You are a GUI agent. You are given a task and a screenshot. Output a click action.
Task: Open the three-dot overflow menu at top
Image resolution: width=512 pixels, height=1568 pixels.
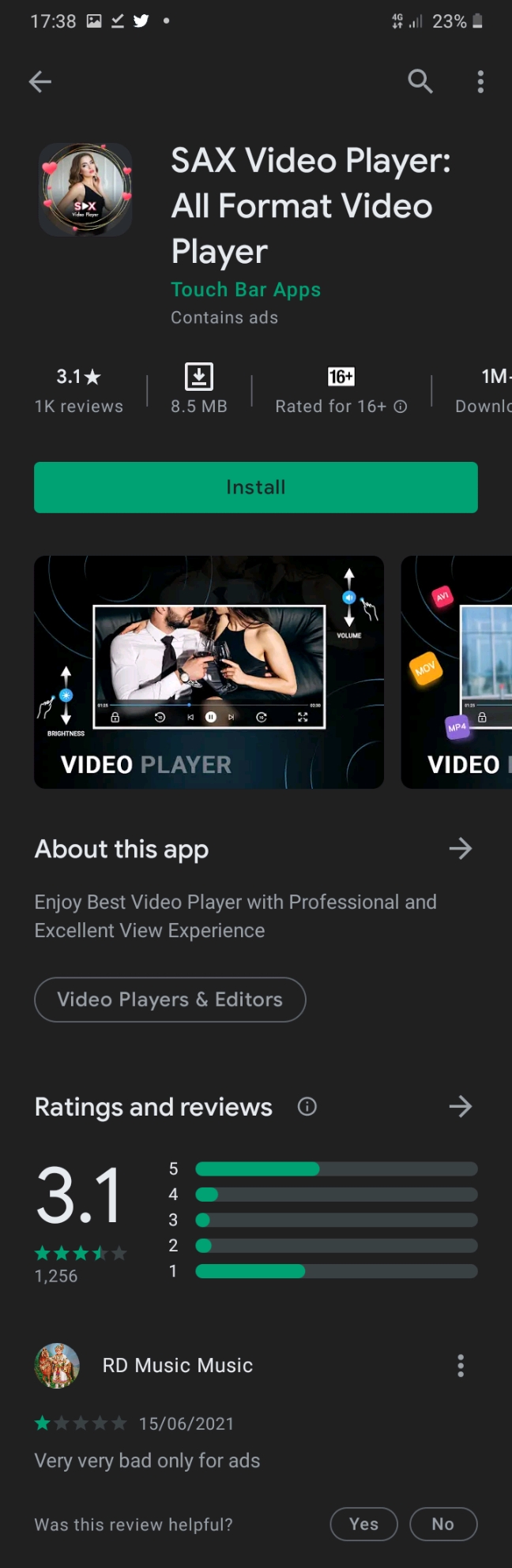coord(480,81)
